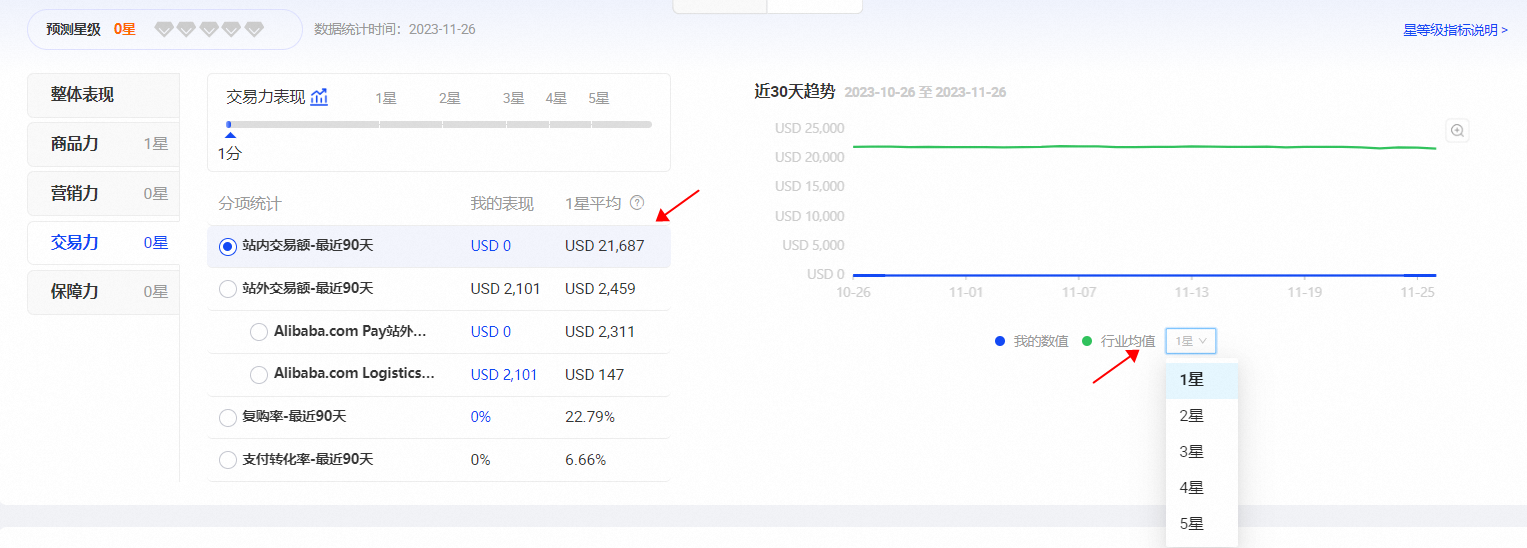The image size is (1527, 548).
Task: Click the USD 2,101 Logistics value link
Action: [504, 375]
